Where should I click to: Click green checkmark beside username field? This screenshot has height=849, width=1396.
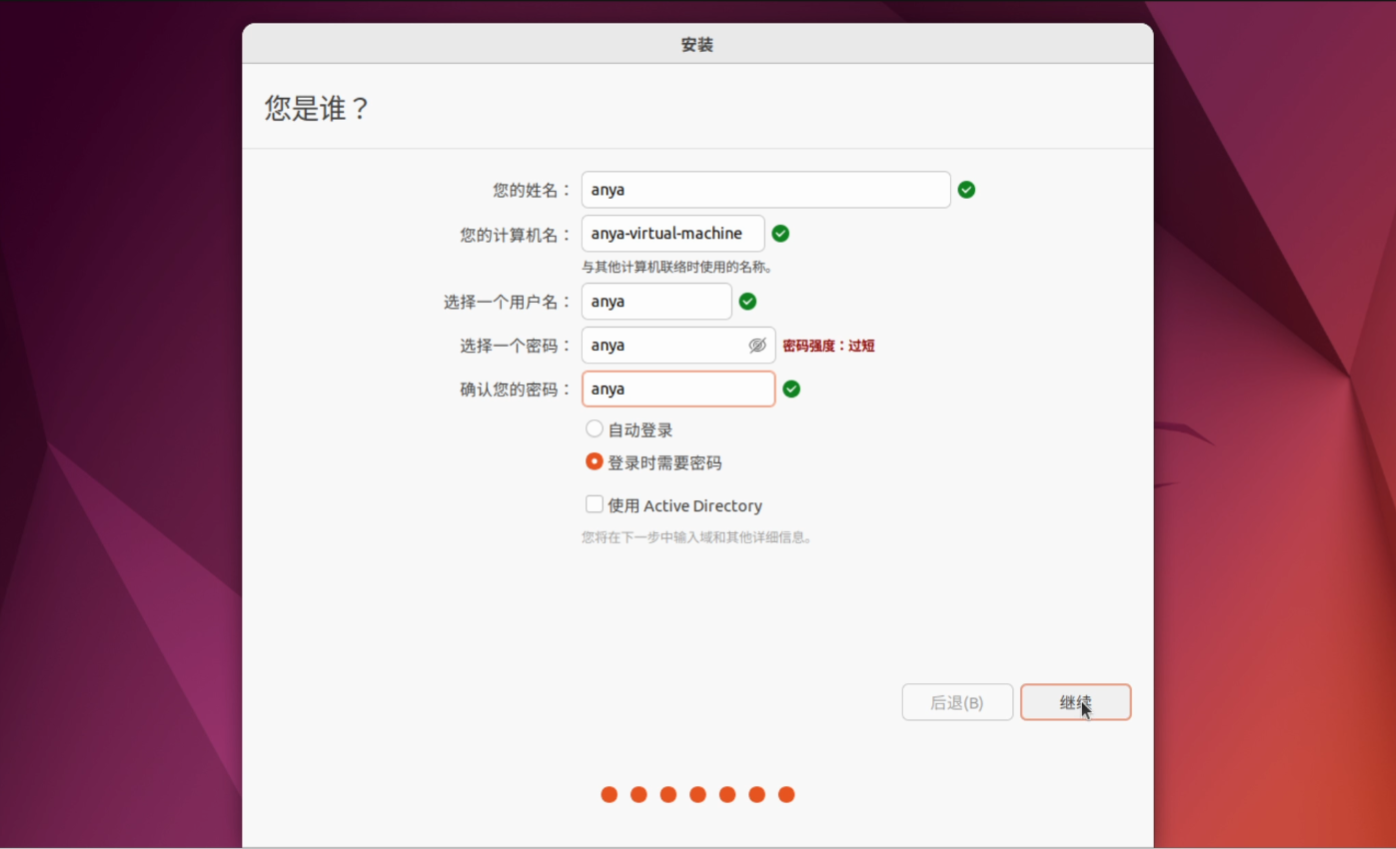tap(747, 302)
